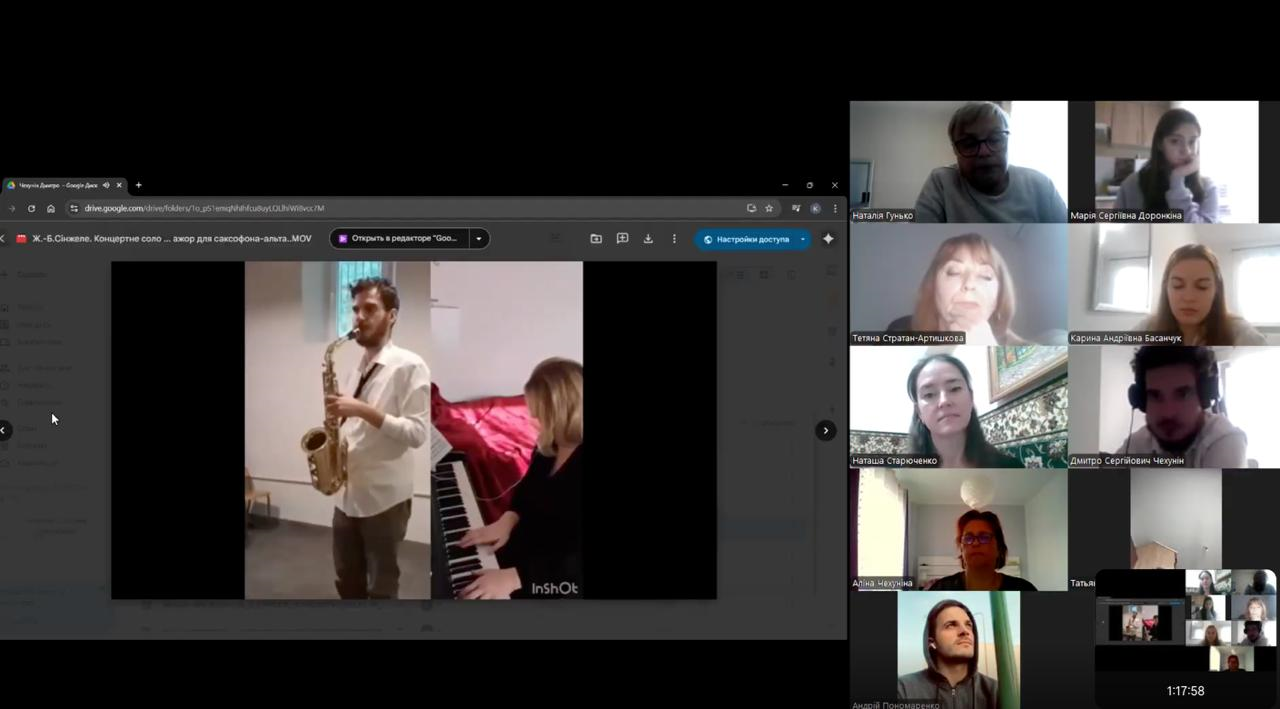Bookmark this page with the star icon
Viewport: 1280px width, 709px height.
click(769, 208)
